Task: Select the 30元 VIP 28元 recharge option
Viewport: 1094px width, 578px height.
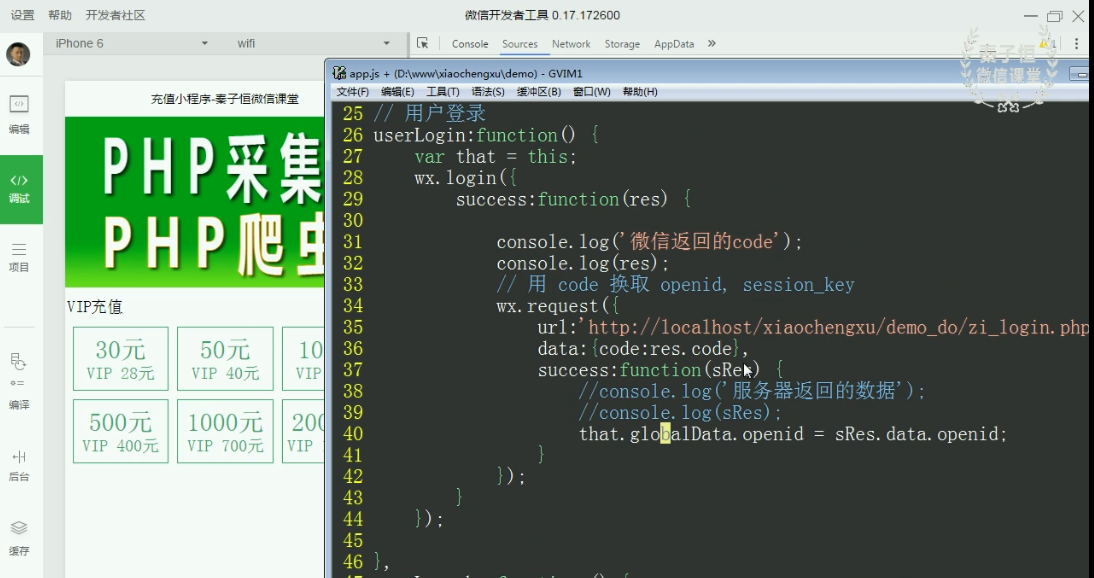Action: point(121,359)
